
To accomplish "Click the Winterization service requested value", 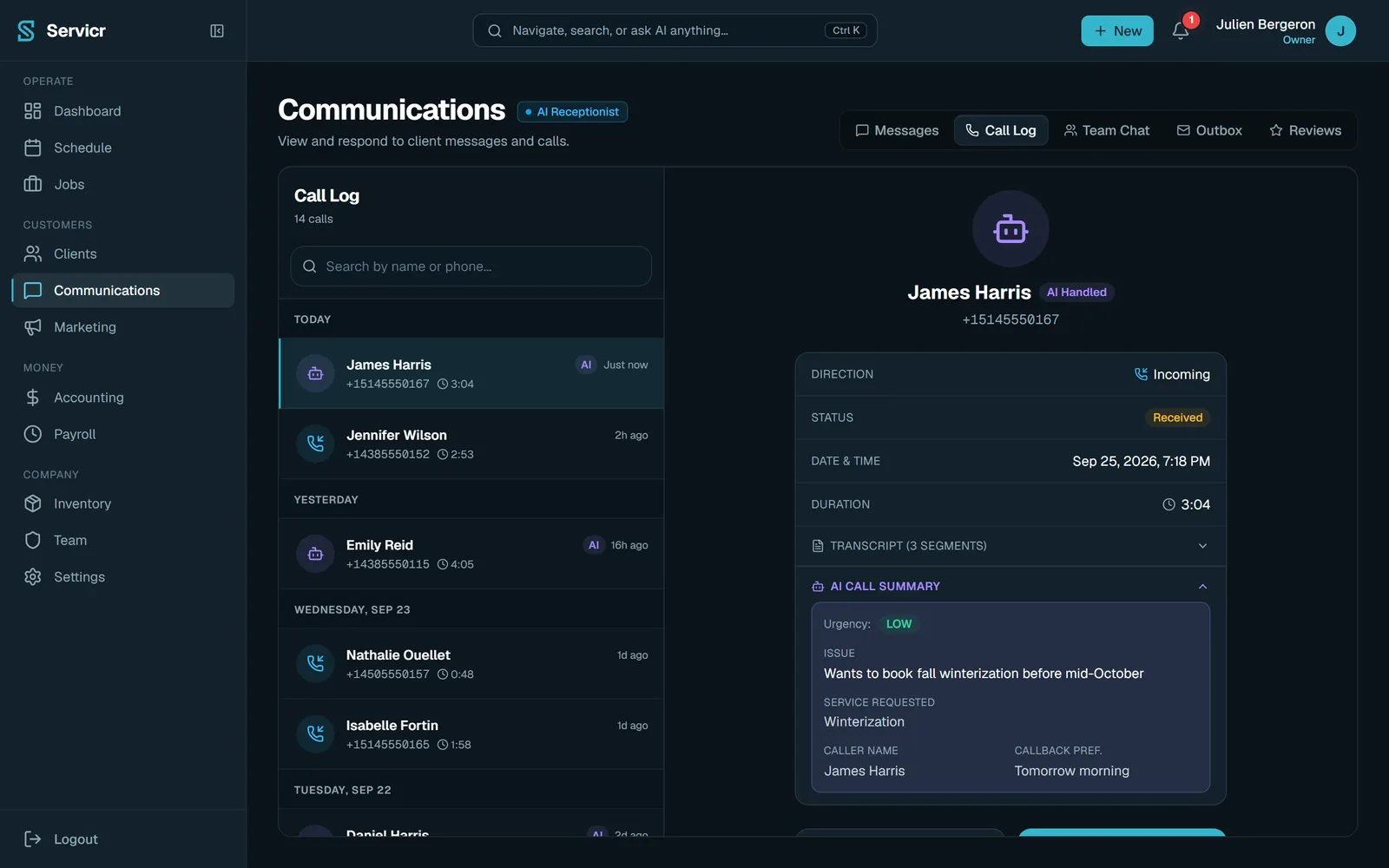I will point(864,721).
